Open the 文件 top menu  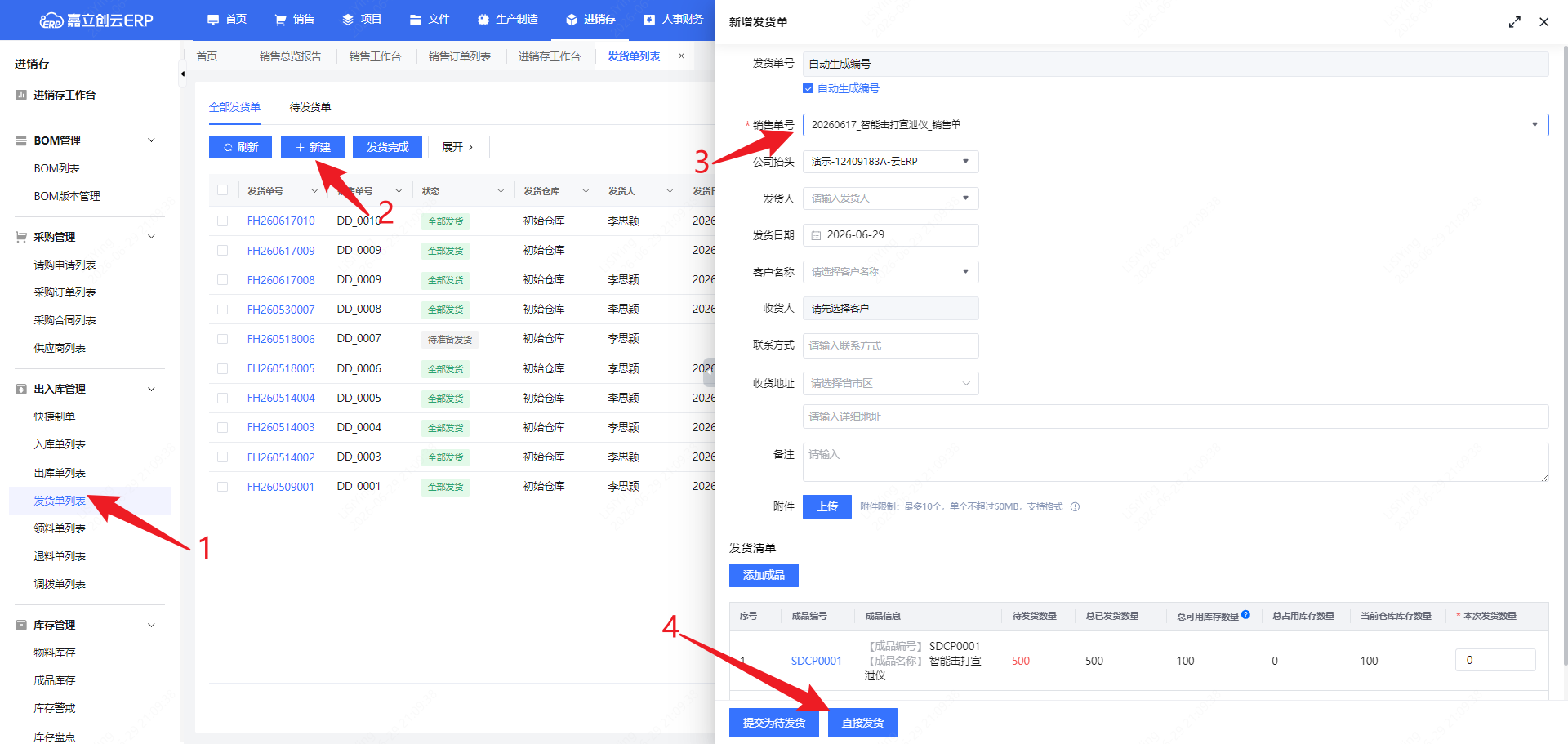(430, 20)
